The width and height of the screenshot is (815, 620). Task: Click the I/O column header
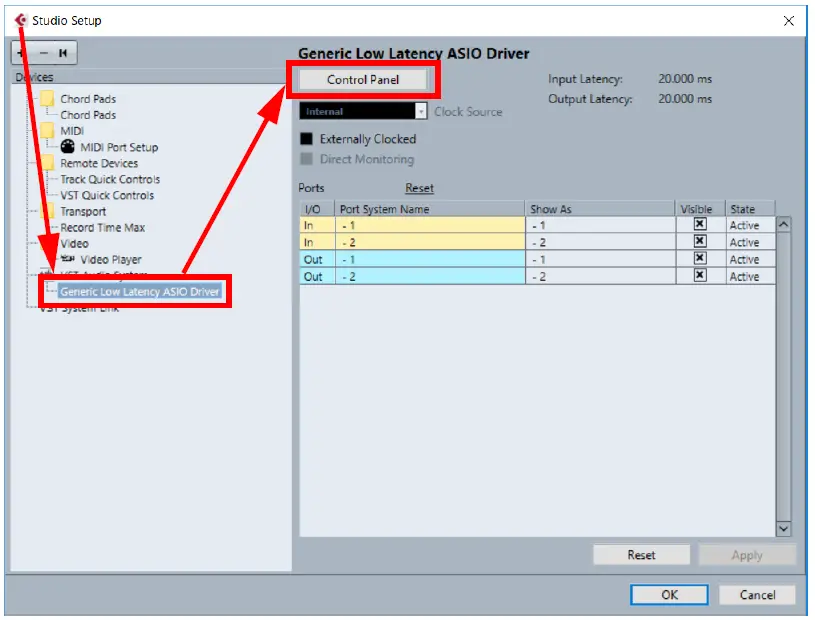click(317, 209)
